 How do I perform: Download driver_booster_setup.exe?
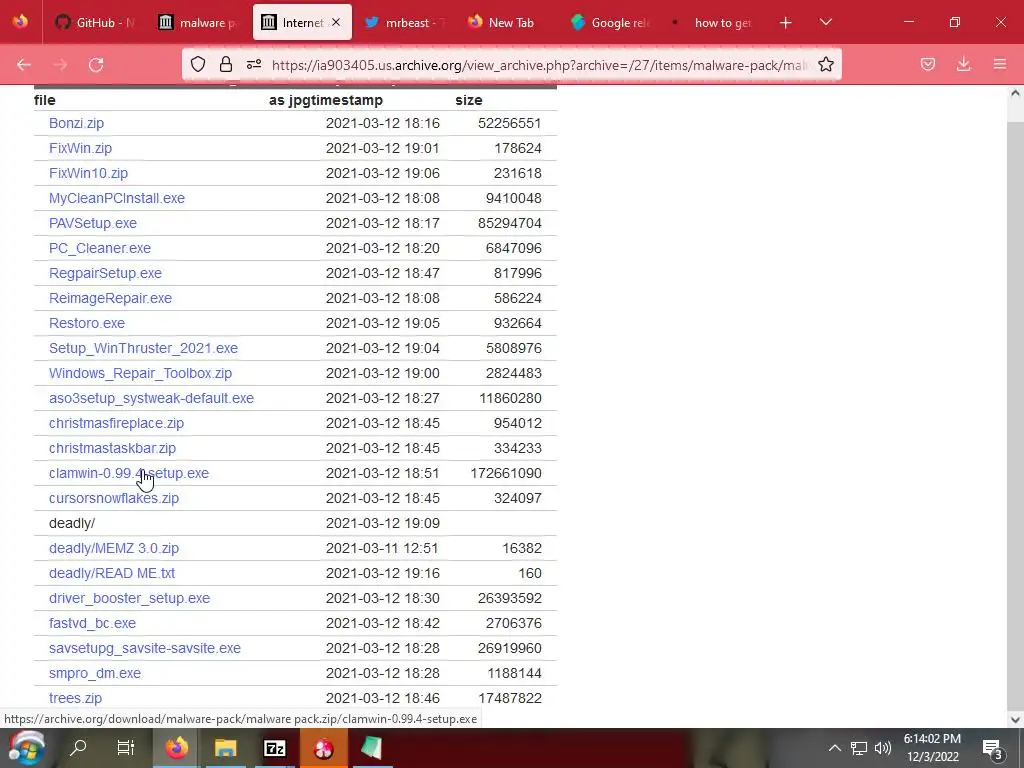pyautogui.click(x=129, y=598)
